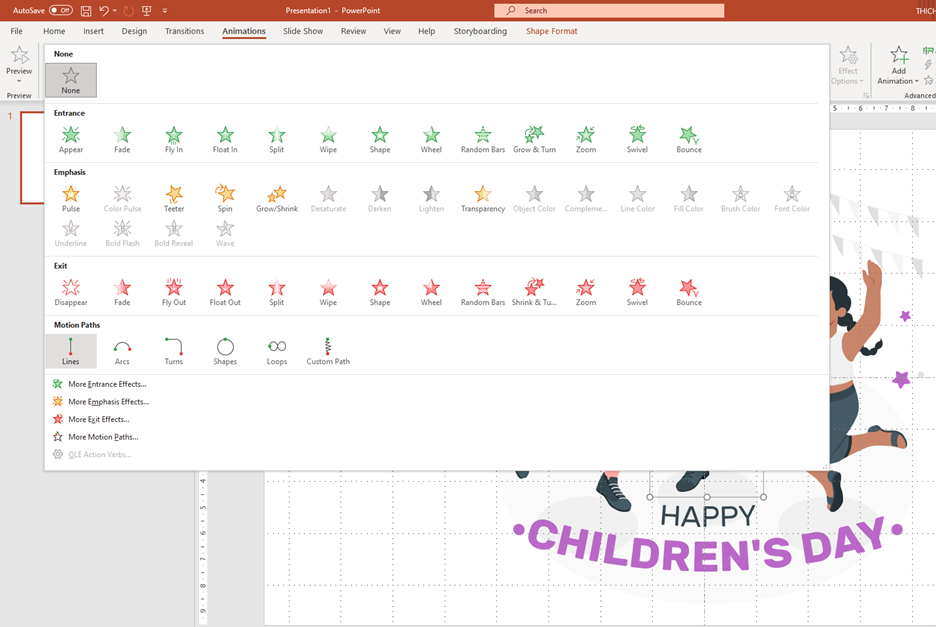Toggle the AutoSave switch
Image resolution: width=936 pixels, height=627 pixels.
tap(60, 10)
